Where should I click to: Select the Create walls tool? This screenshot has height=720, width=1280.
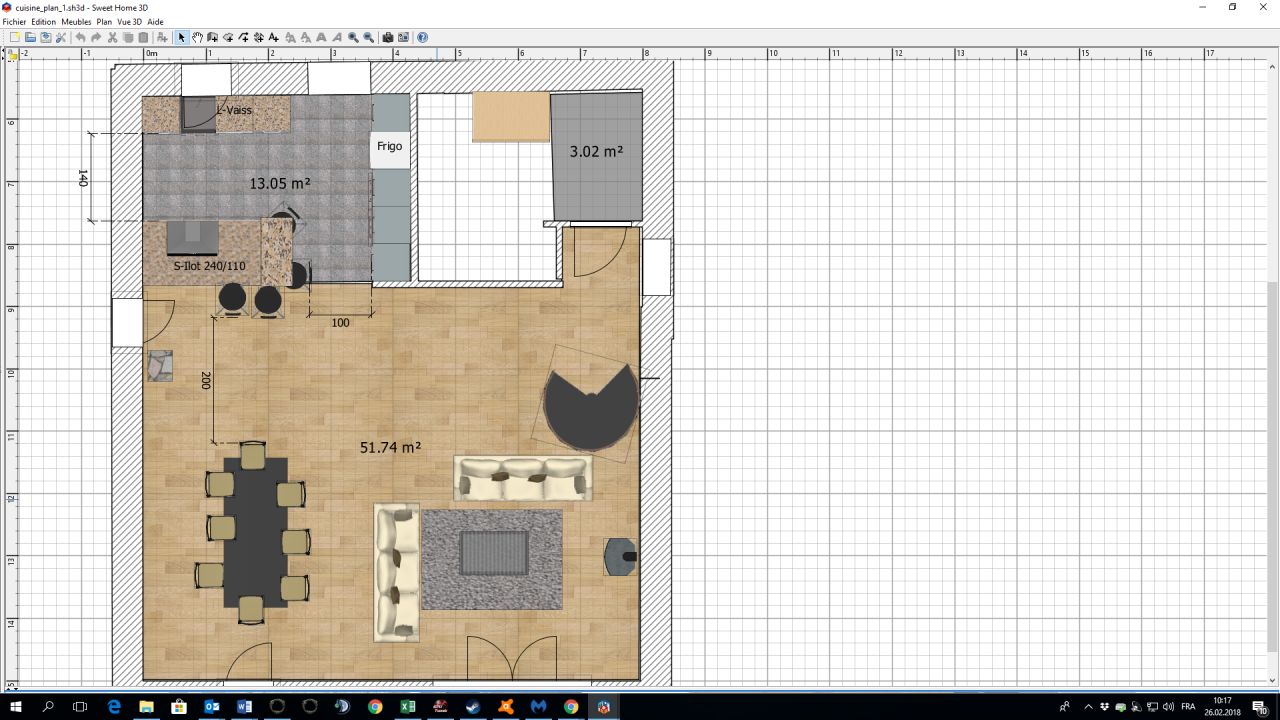[x=213, y=37]
